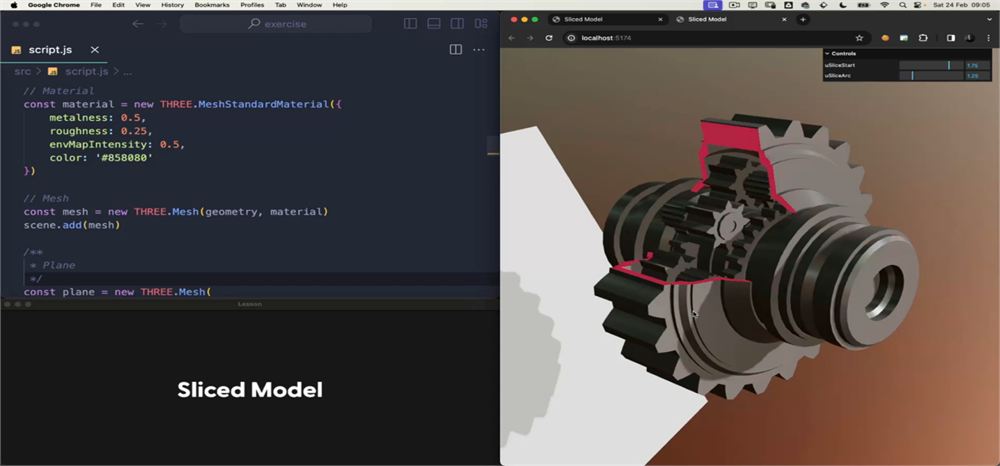The width and height of the screenshot is (1000, 466).
Task: Open the battery status icon
Action: (862, 4)
